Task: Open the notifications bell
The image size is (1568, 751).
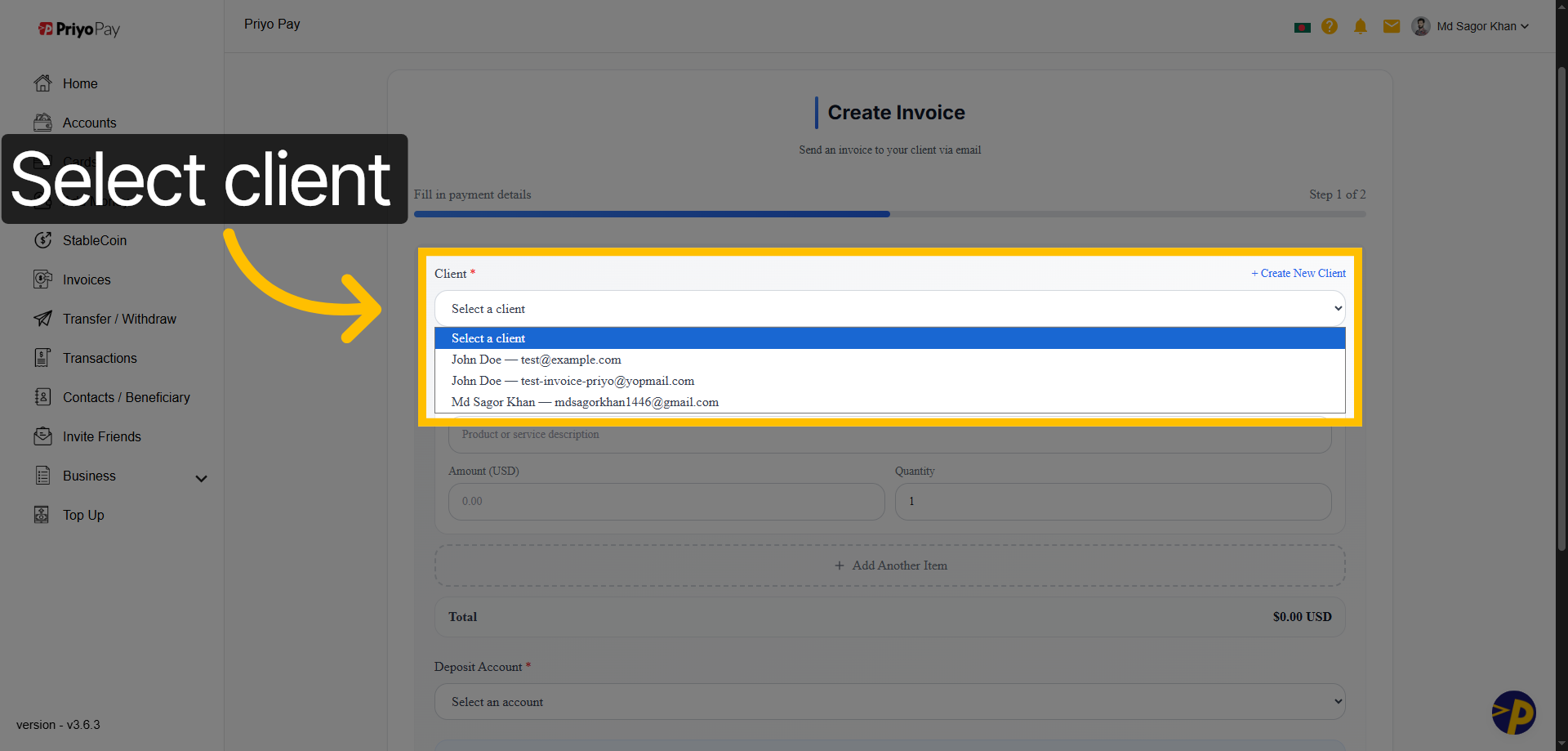Action: click(x=1360, y=26)
